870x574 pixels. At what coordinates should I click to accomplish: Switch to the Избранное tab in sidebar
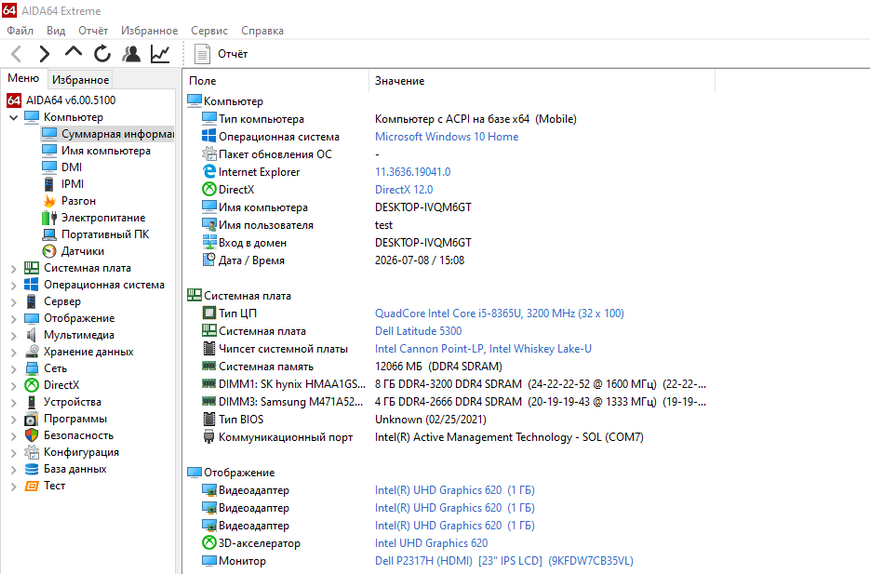click(x=80, y=79)
